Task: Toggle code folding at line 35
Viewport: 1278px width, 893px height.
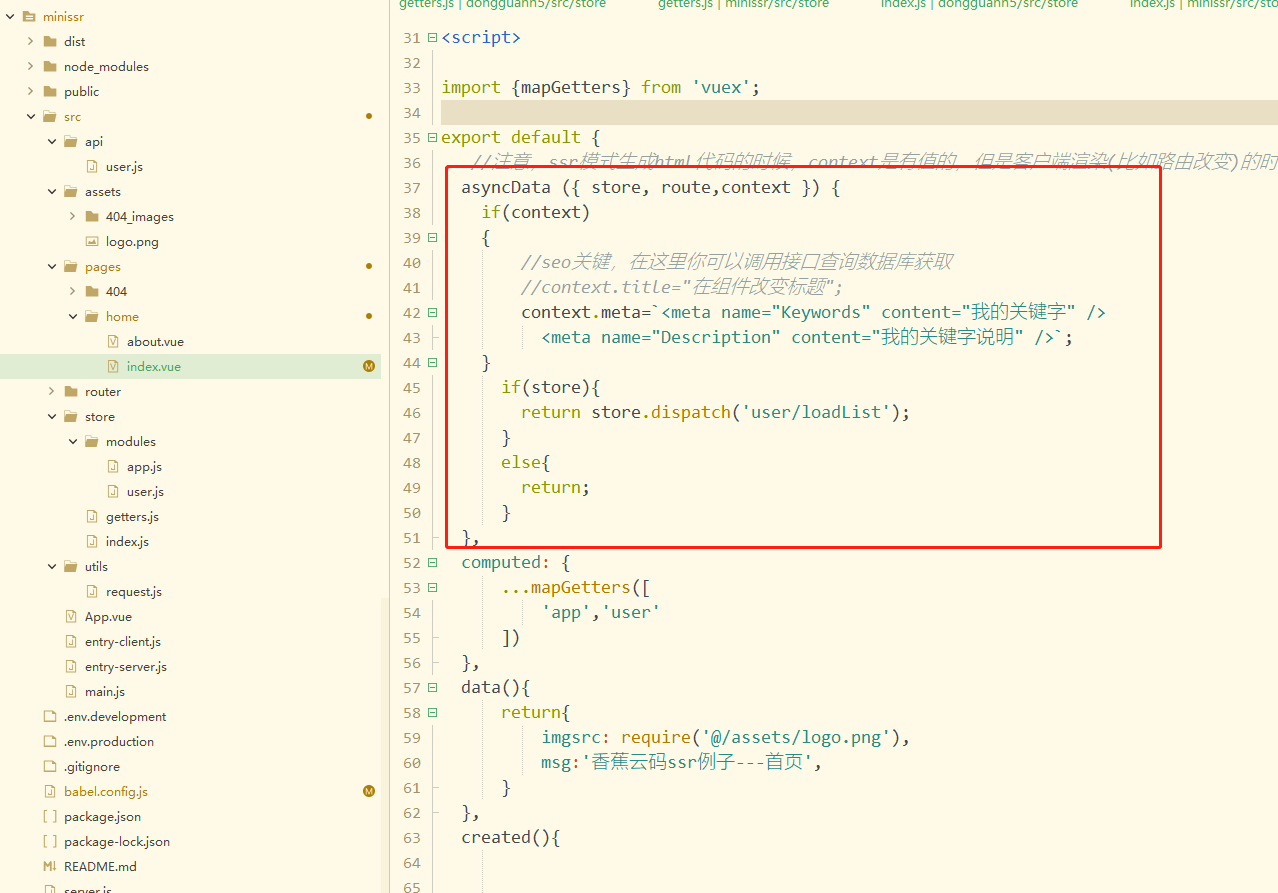Action: pyautogui.click(x=432, y=137)
